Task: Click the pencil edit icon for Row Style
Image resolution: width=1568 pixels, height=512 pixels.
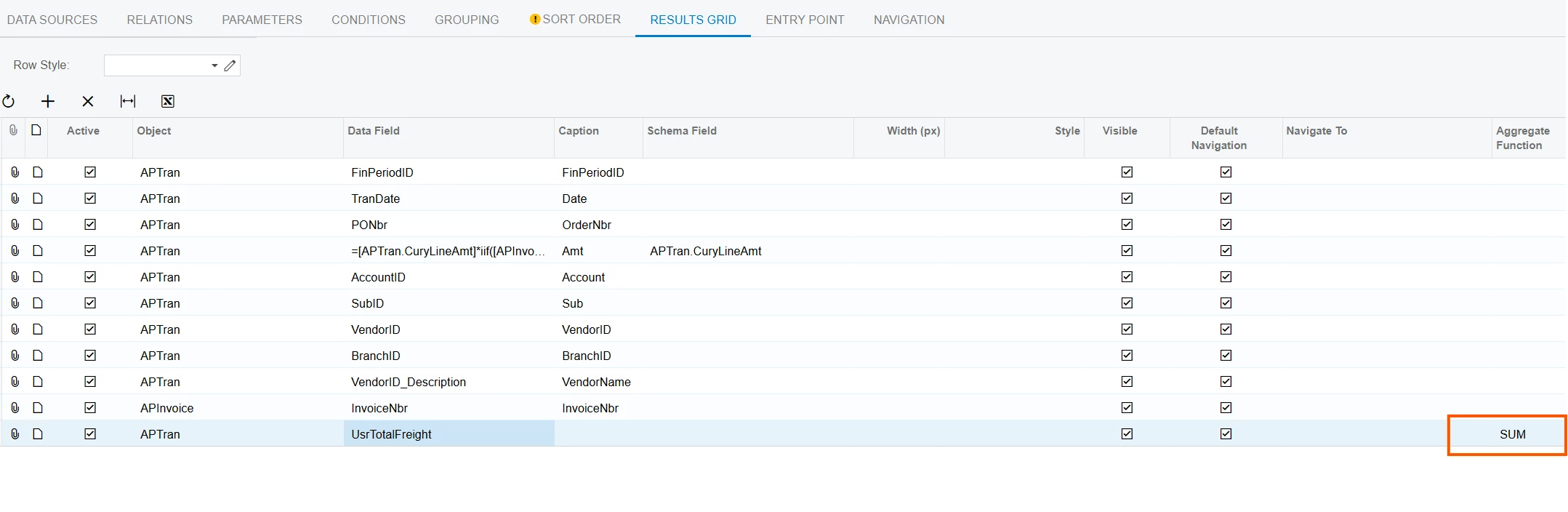Action: (230, 65)
